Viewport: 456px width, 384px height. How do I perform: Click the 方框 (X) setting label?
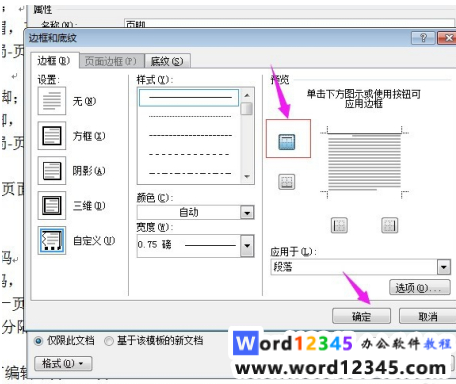89,136
